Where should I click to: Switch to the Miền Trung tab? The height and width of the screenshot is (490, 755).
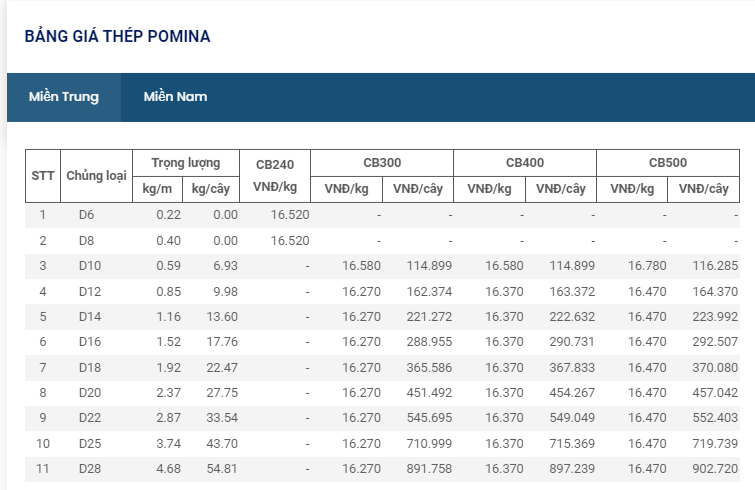coord(64,97)
